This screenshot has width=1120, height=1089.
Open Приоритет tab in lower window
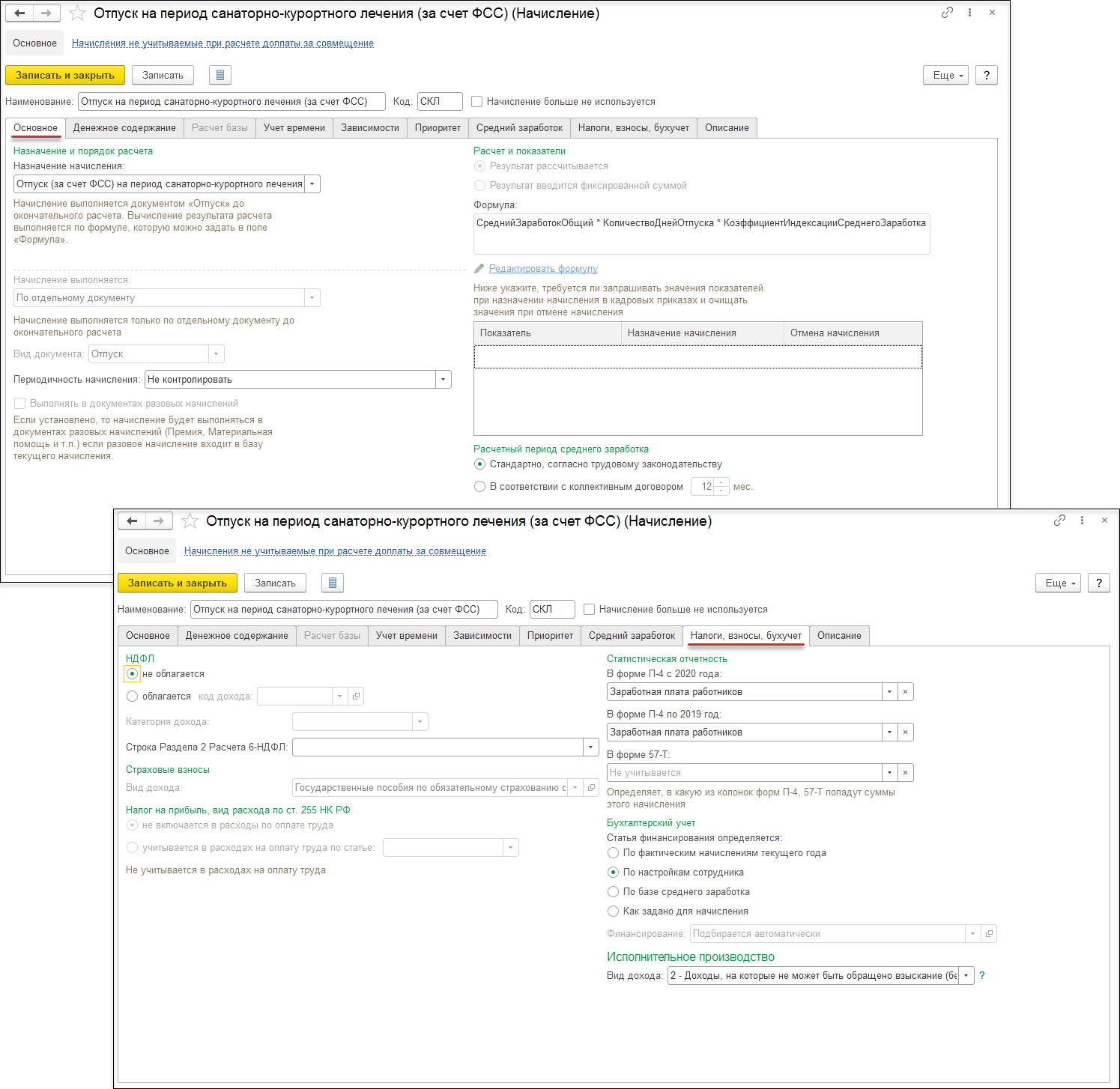point(550,636)
